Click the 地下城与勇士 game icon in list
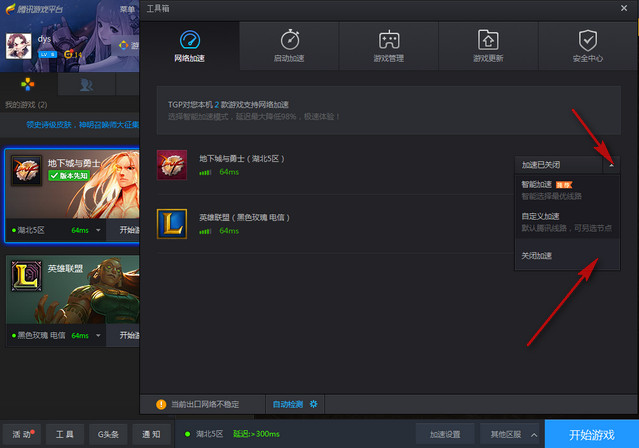 [x=172, y=165]
